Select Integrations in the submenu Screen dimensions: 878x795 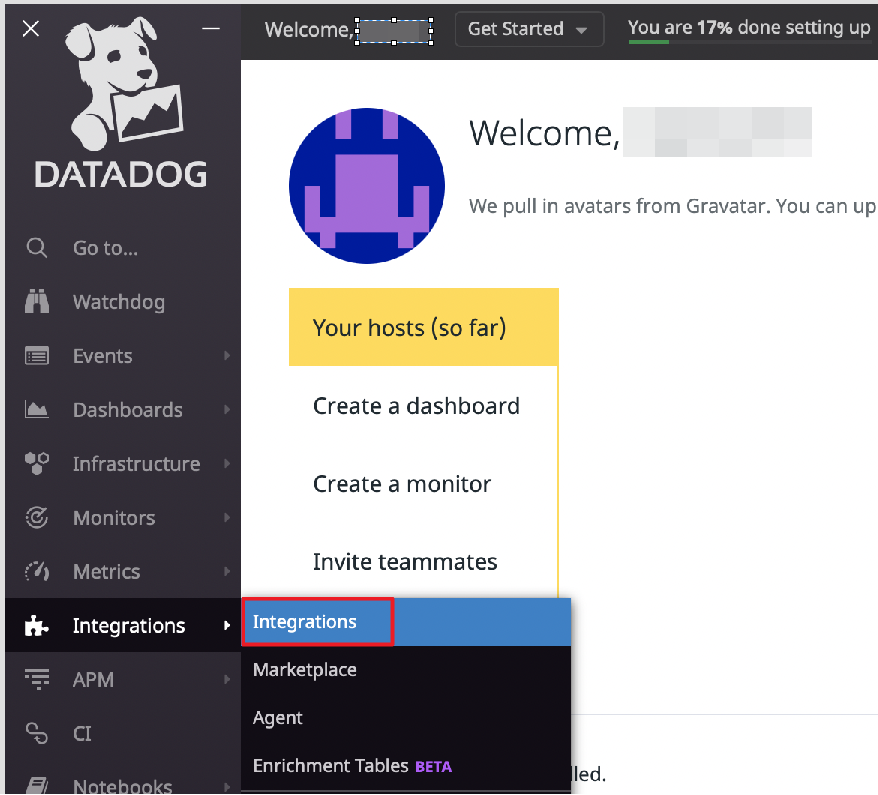click(x=305, y=622)
